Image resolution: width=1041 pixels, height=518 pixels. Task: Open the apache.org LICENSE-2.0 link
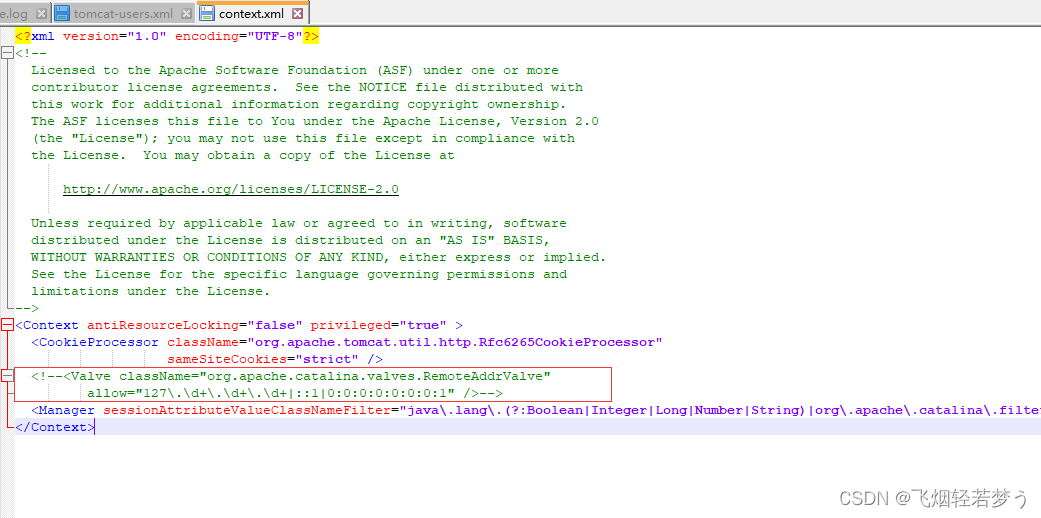point(230,189)
